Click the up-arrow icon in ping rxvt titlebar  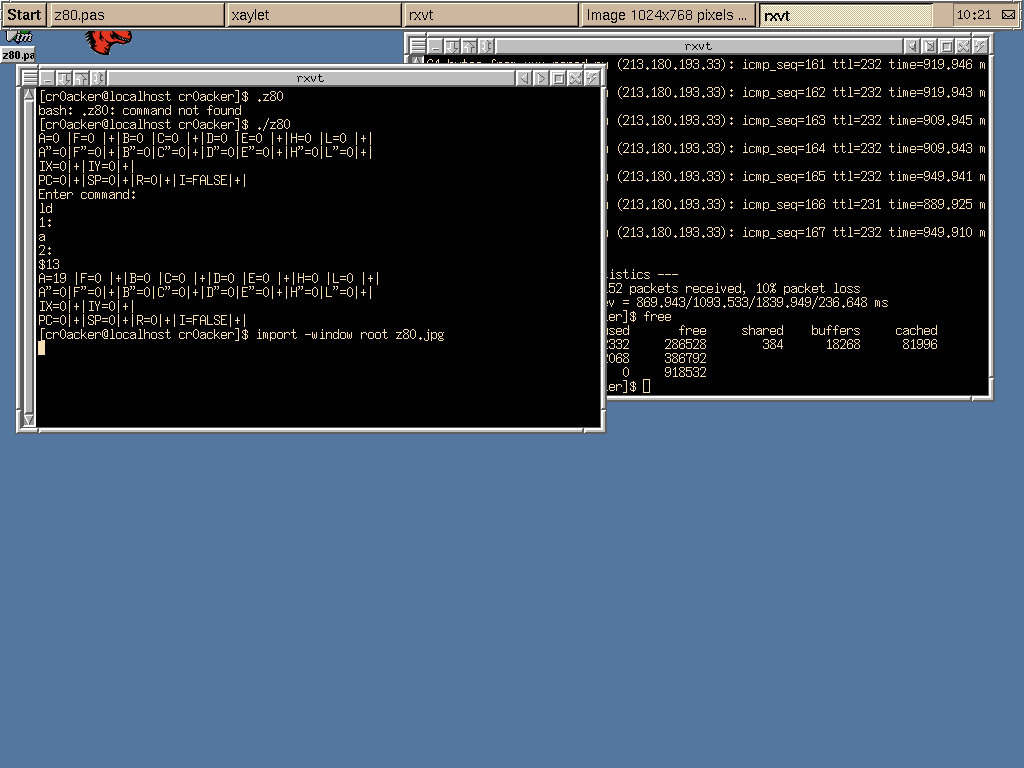tap(468, 46)
